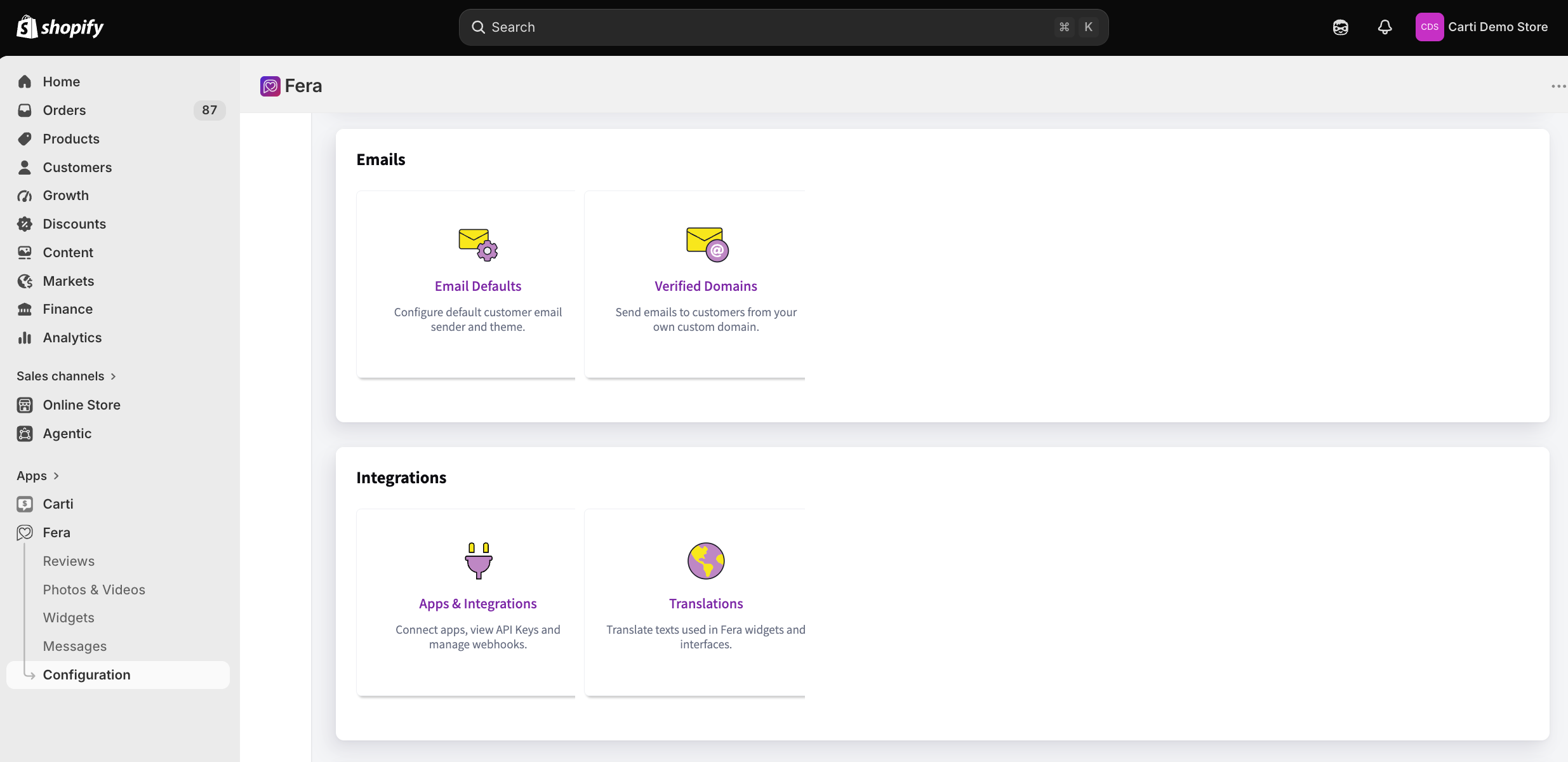Click the Emails section heading
The height and width of the screenshot is (762, 1568).
click(x=381, y=160)
